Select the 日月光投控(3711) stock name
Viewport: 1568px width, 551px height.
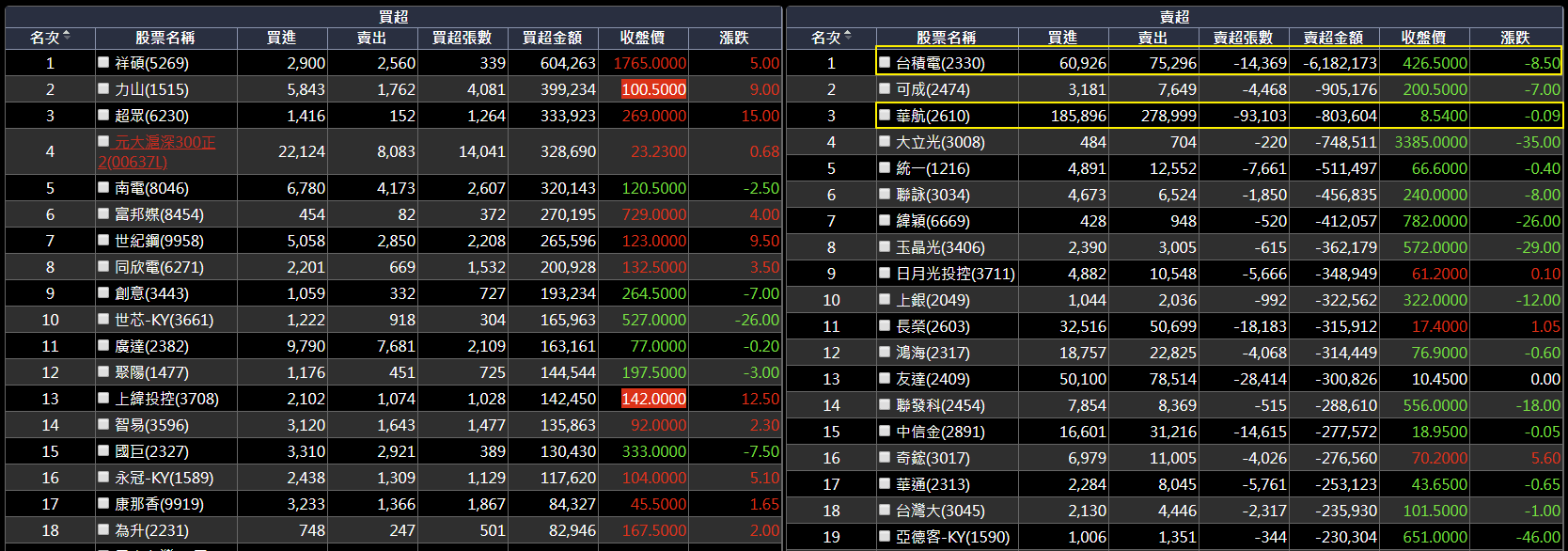(x=955, y=274)
